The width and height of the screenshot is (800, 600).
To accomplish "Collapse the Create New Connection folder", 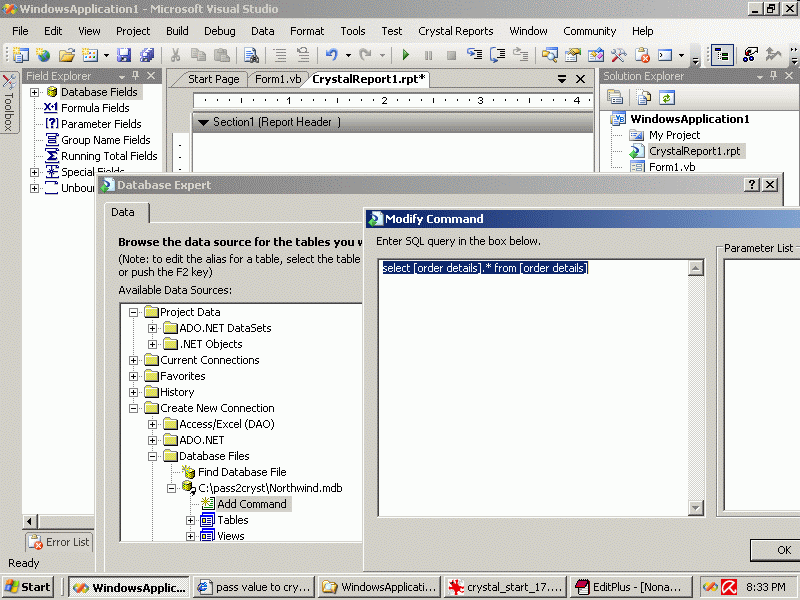I will click(x=133, y=408).
